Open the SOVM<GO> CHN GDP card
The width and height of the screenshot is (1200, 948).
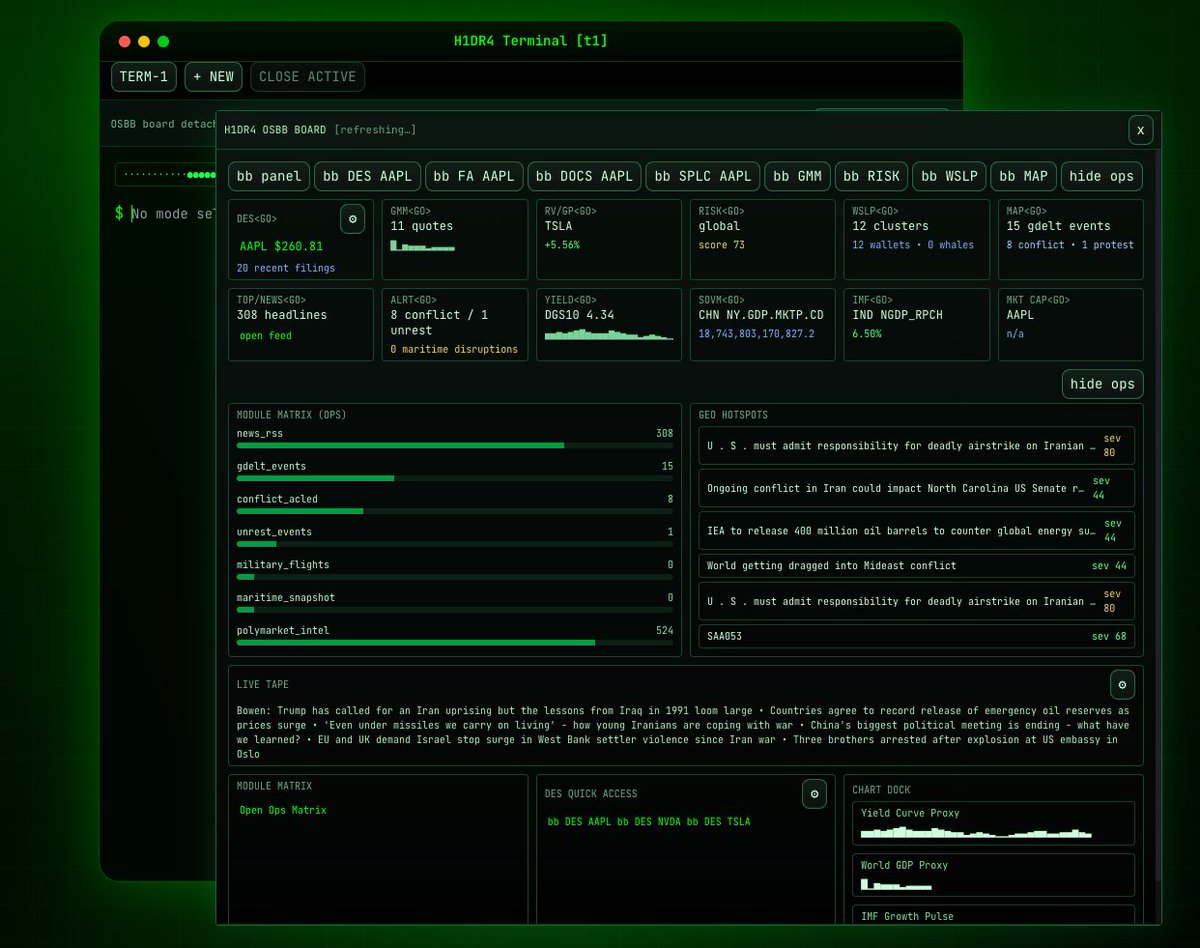tap(762, 324)
